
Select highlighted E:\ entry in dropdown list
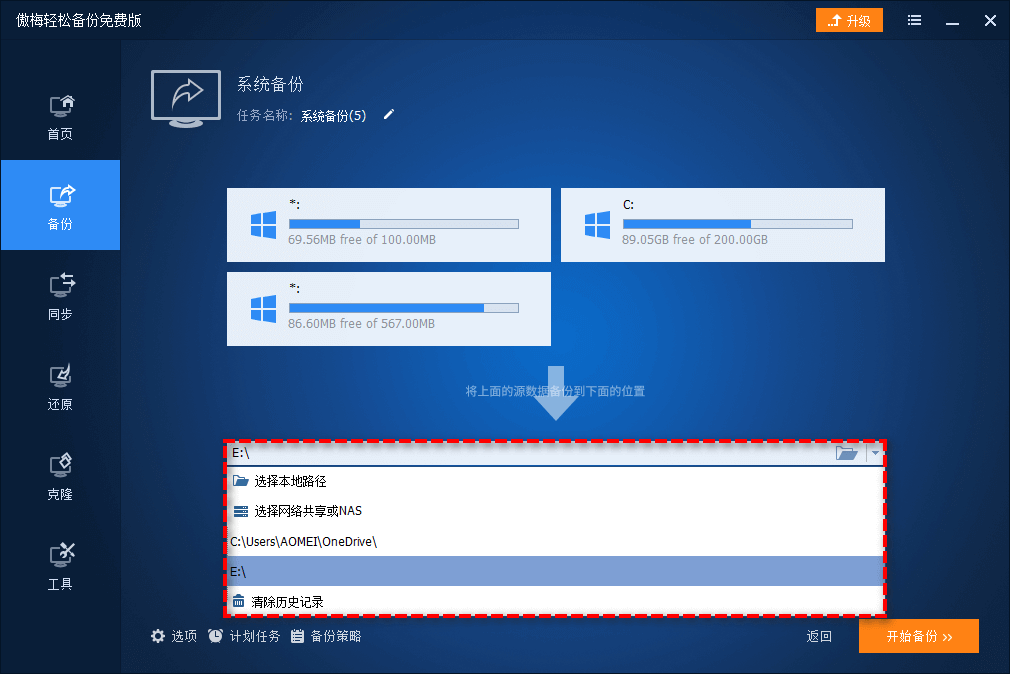(x=555, y=571)
